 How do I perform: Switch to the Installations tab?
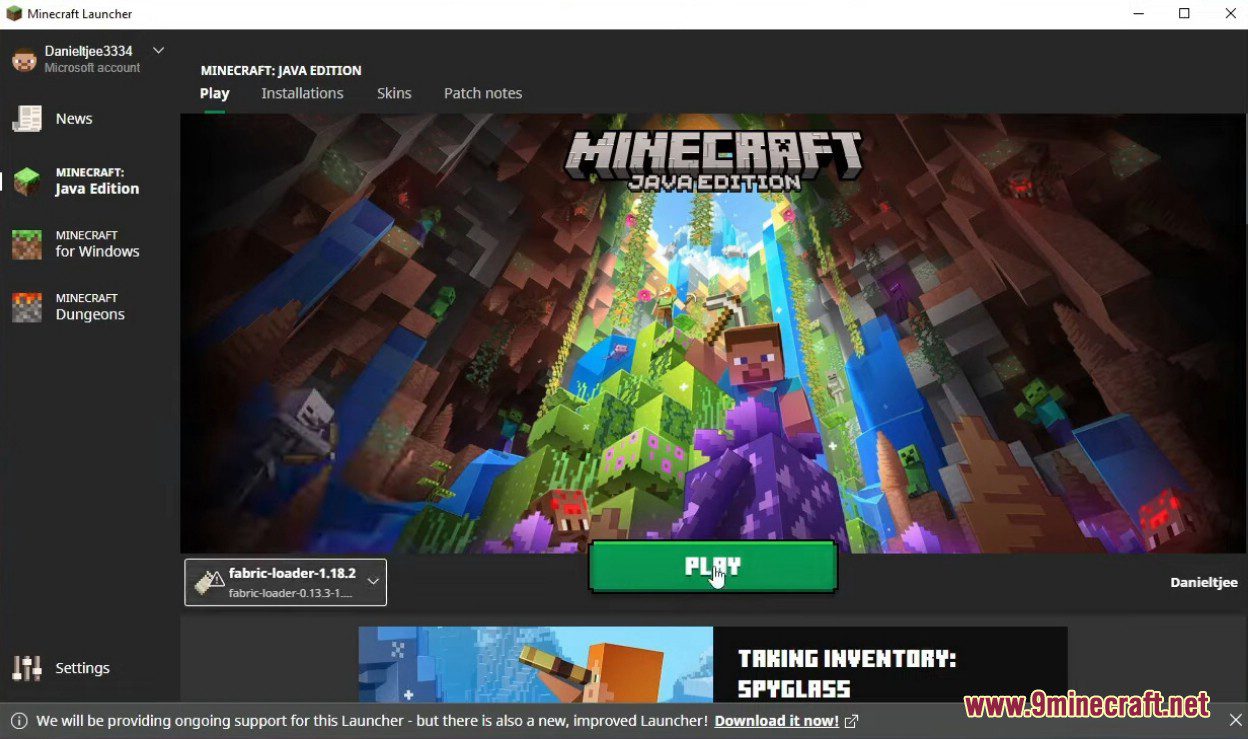pos(302,93)
